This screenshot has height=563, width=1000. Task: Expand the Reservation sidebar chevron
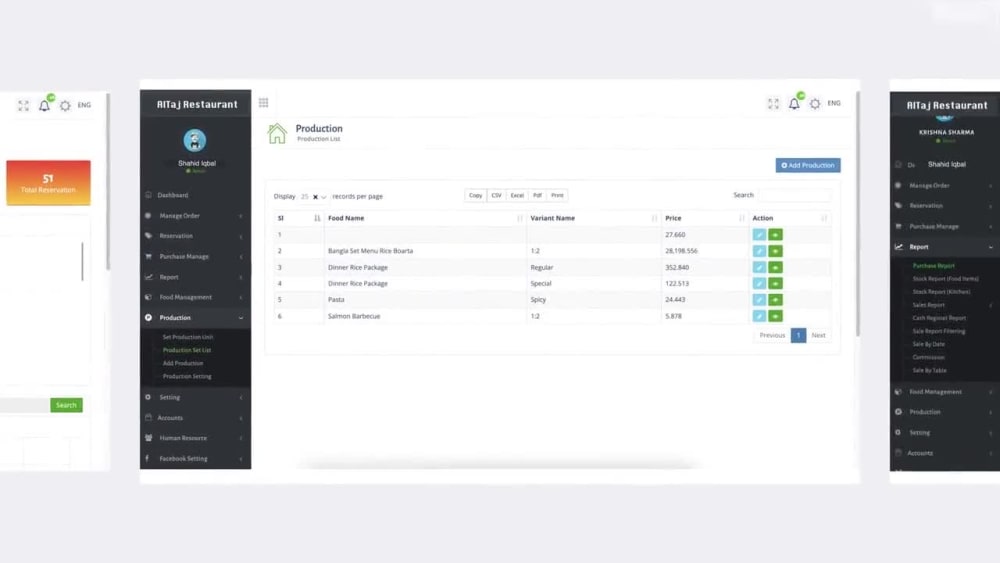pos(241,237)
